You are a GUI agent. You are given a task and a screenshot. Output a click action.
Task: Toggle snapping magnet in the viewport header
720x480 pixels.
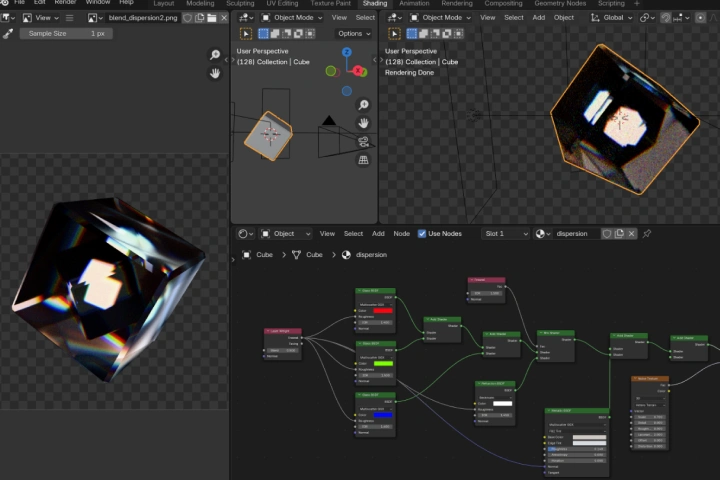(x=665, y=18)
